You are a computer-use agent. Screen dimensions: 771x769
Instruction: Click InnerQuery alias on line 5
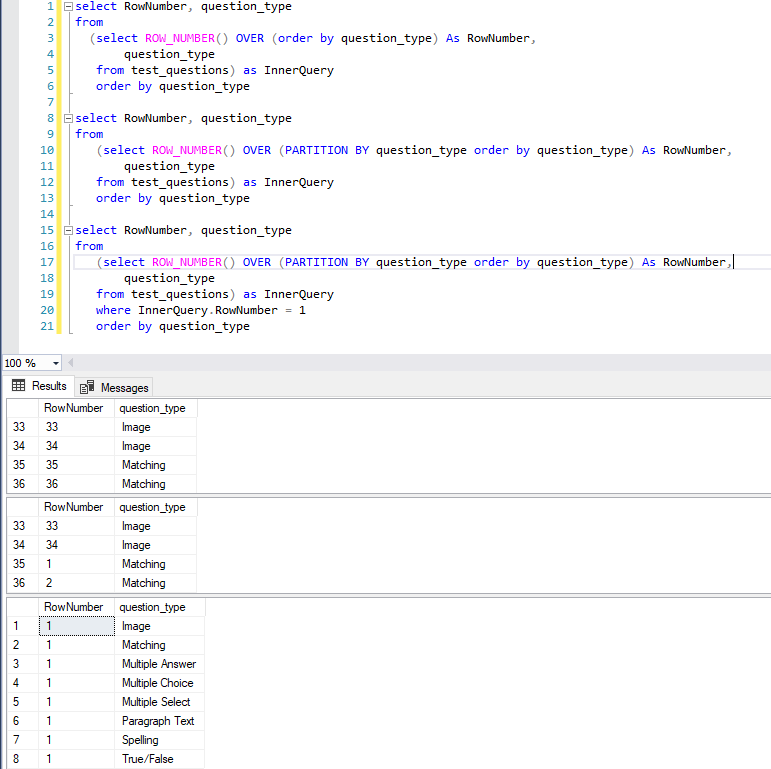298,70
